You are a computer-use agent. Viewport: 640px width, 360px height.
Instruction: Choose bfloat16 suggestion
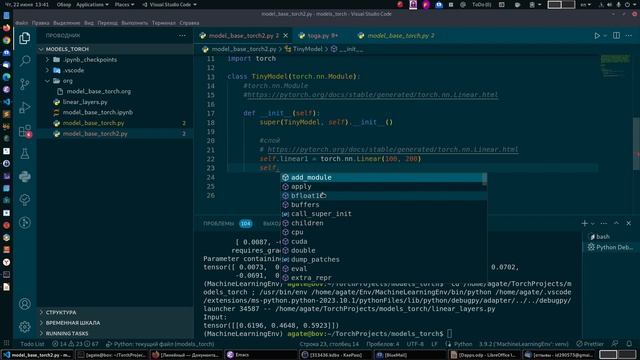384,196
